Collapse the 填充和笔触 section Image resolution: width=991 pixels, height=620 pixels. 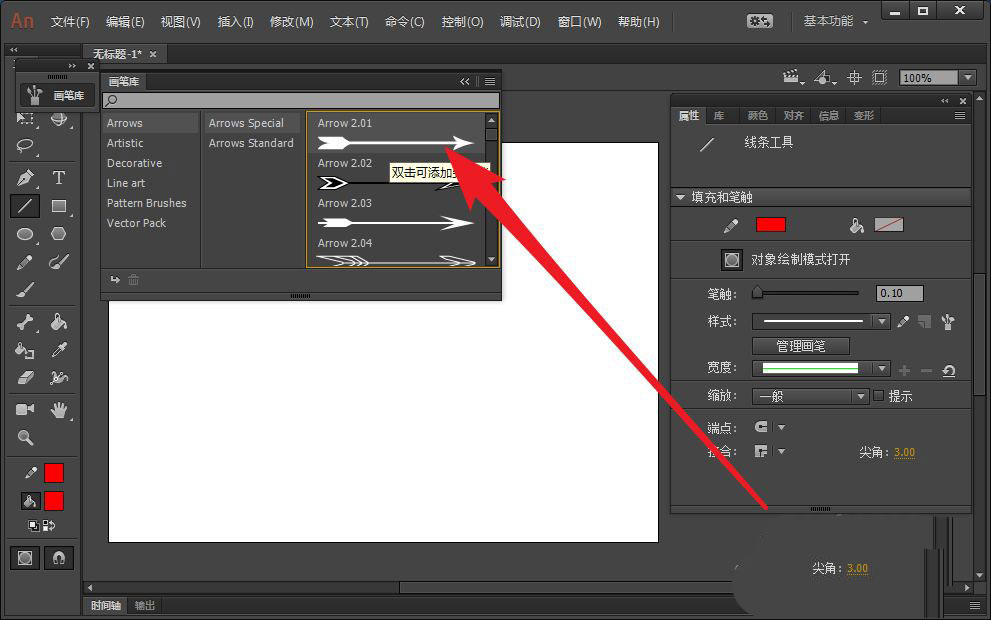tap(680, 197)
